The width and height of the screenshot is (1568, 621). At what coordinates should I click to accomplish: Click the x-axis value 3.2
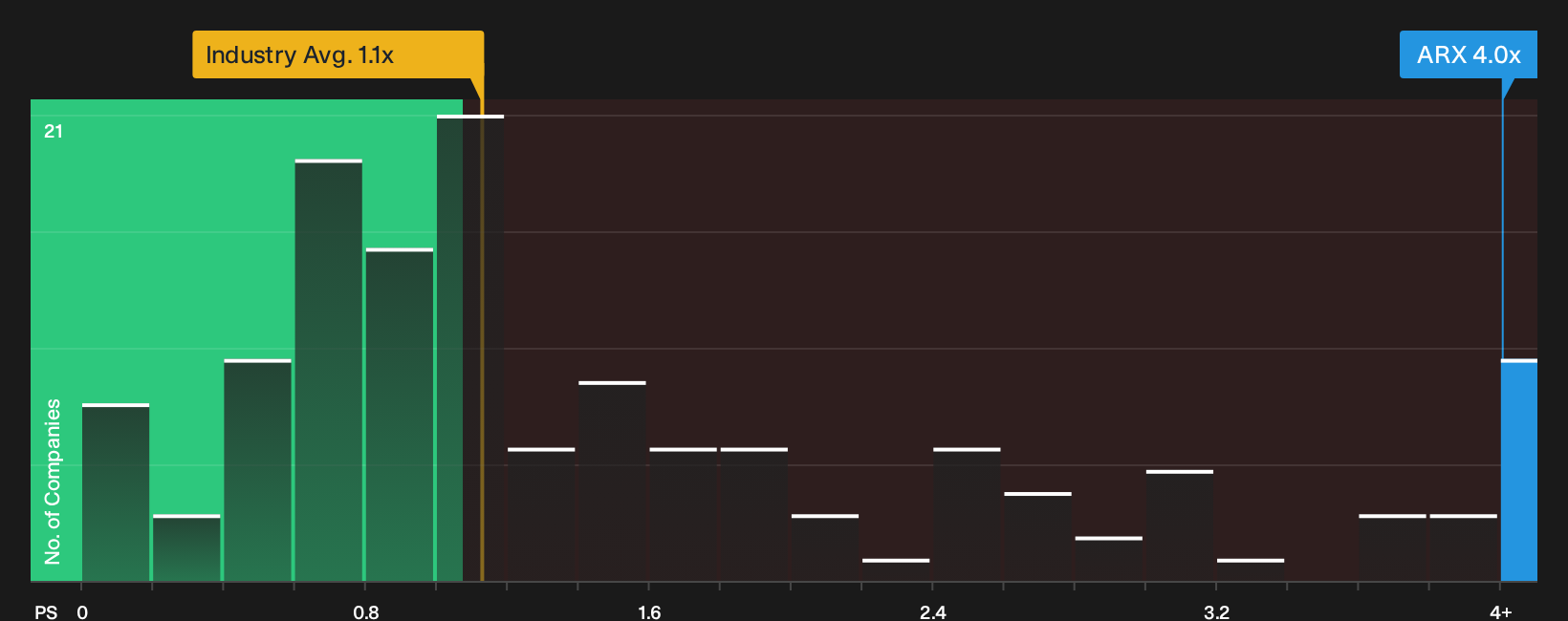[1216, 611]
